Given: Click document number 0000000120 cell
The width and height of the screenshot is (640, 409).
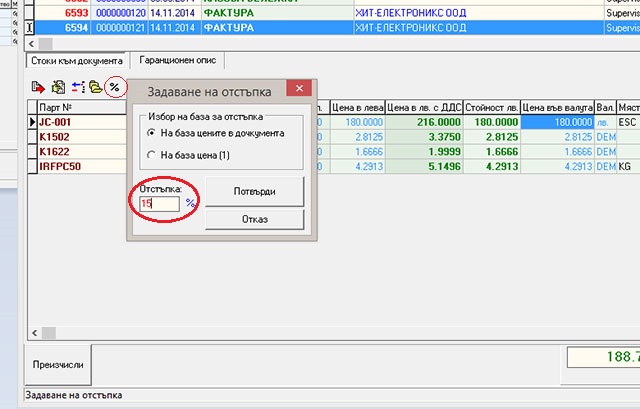Looking at the screenshot, I should click(x=120, y=13).
